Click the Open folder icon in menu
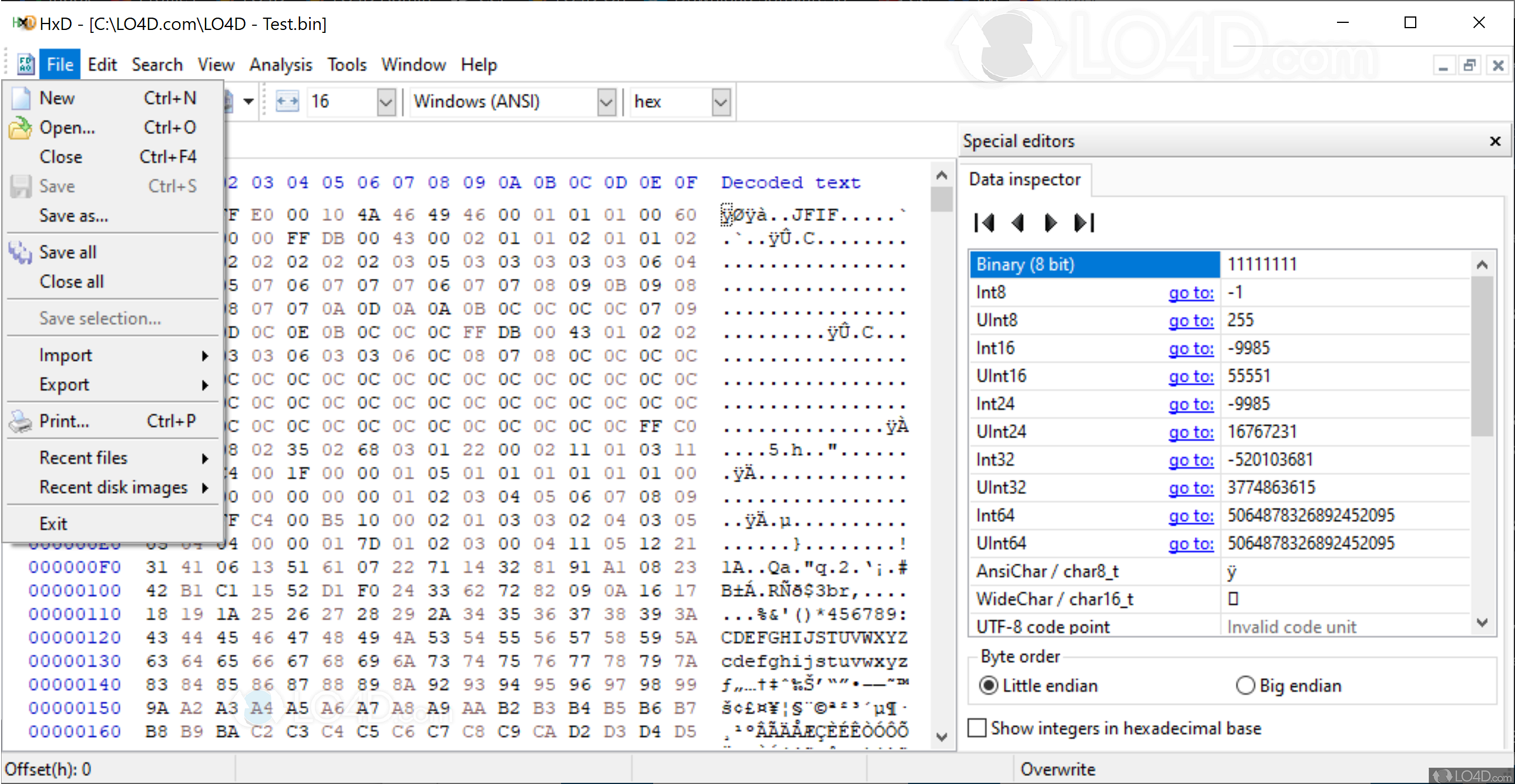The height and width of the screenshot is (784, 1515). (x=21, y=127)
